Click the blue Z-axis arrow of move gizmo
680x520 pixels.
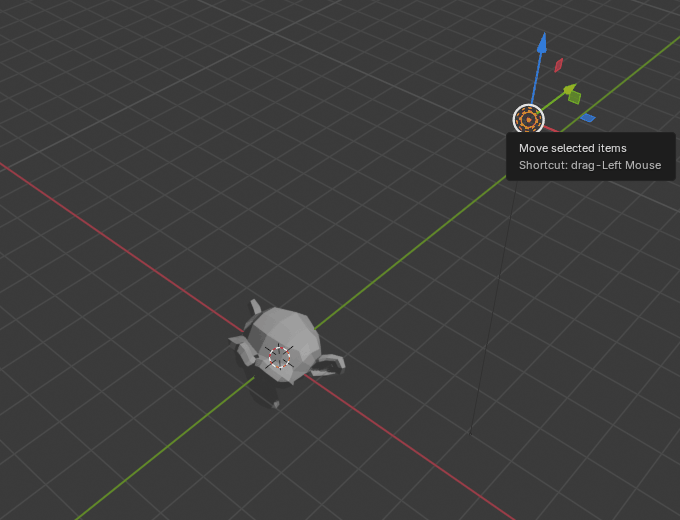[x=542, y=43]
